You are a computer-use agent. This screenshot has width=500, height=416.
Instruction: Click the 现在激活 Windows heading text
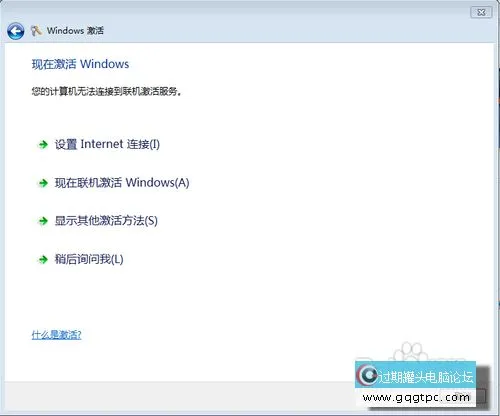[80, 64]
